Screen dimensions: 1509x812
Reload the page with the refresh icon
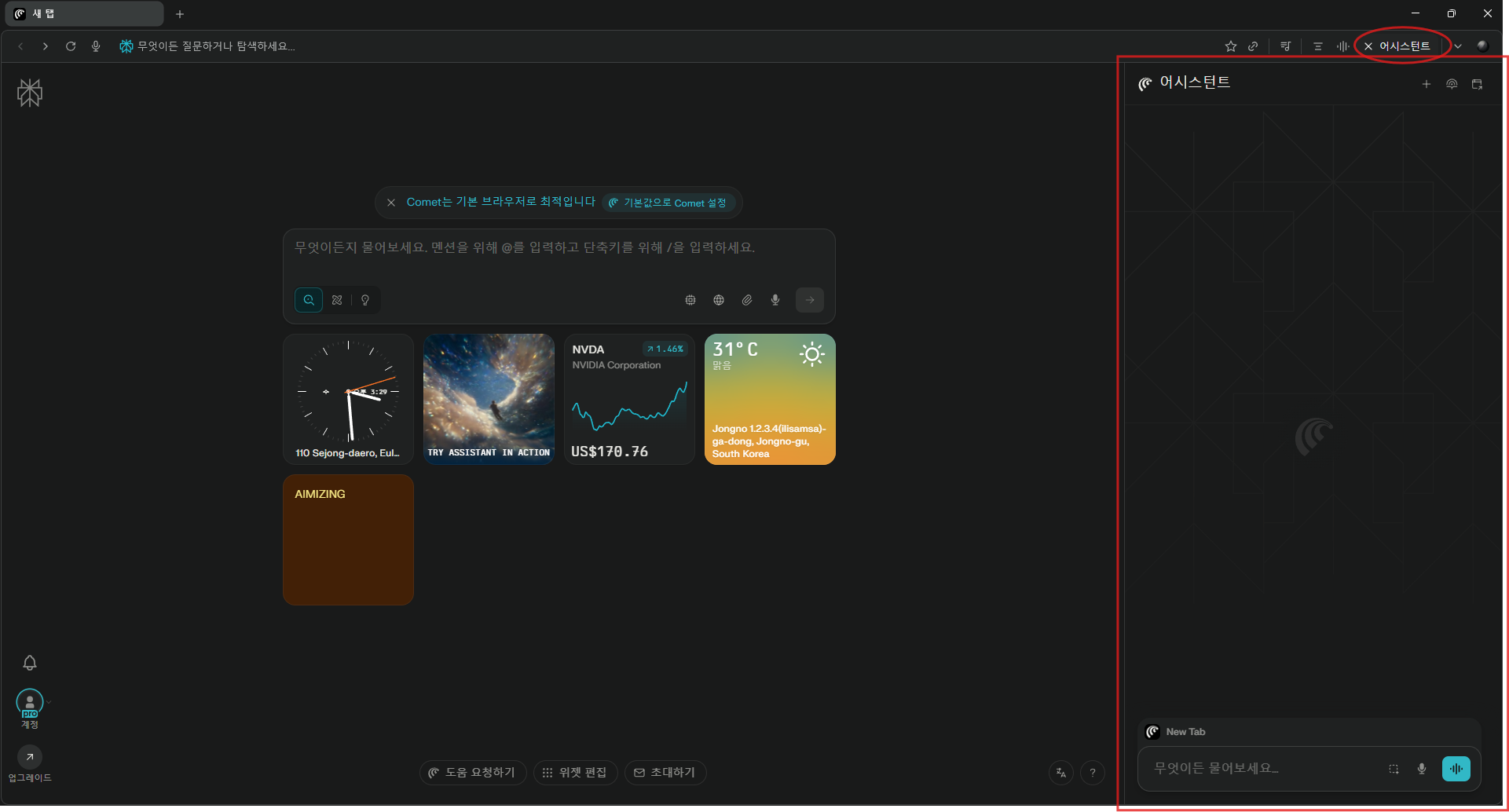pos(71,46)
